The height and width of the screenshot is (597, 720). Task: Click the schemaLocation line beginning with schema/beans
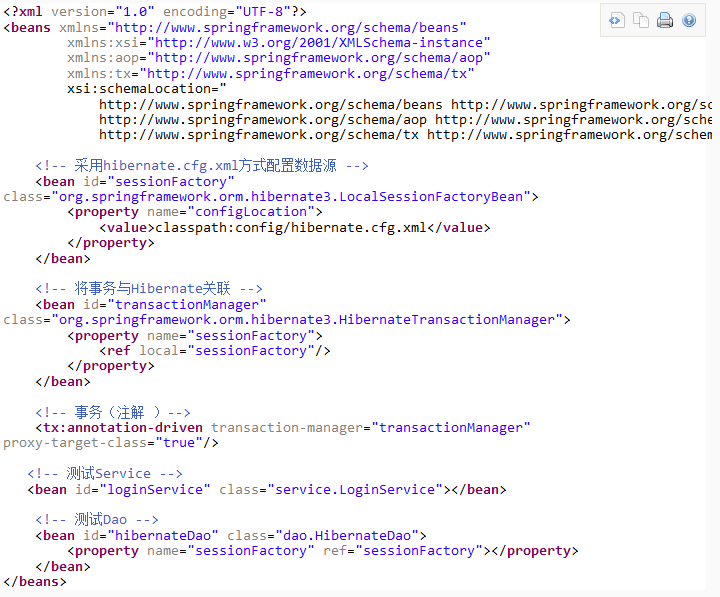click(x=405, y=105)
